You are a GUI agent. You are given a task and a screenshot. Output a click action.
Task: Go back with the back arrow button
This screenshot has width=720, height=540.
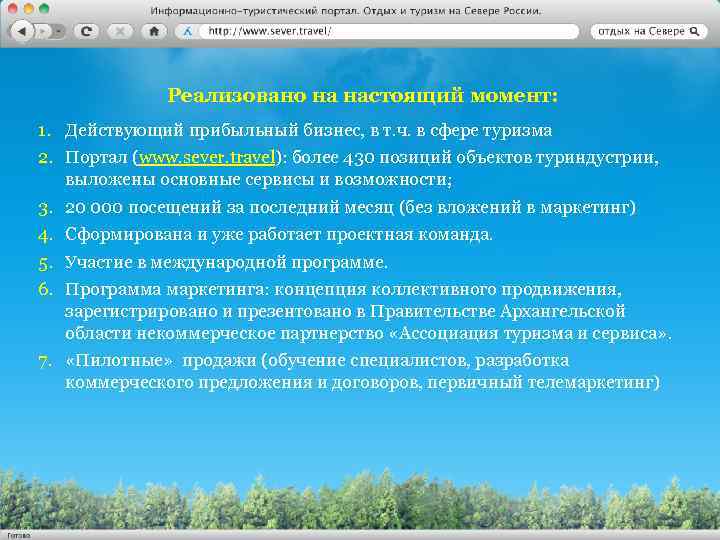click(22, 31)
